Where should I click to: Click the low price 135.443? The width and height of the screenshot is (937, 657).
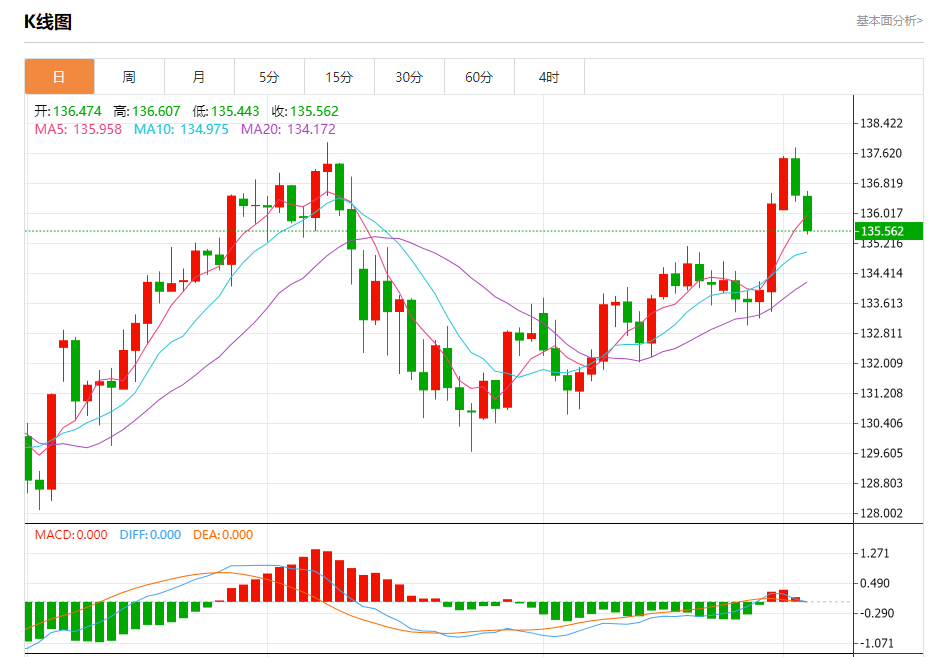point(235,111)
